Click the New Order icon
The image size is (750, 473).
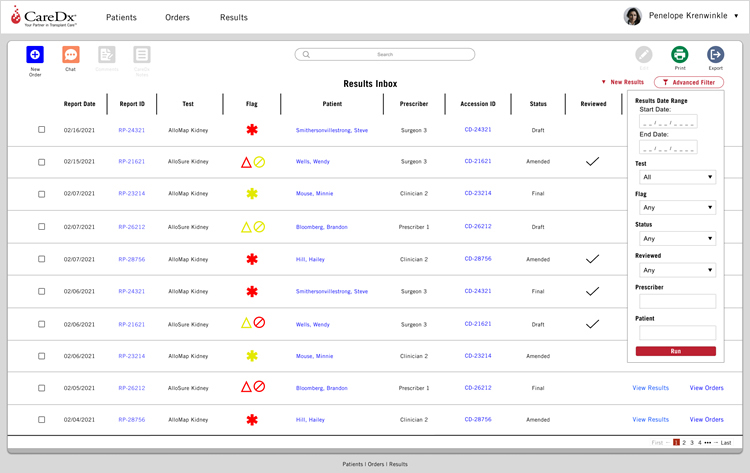pos(35,55)
